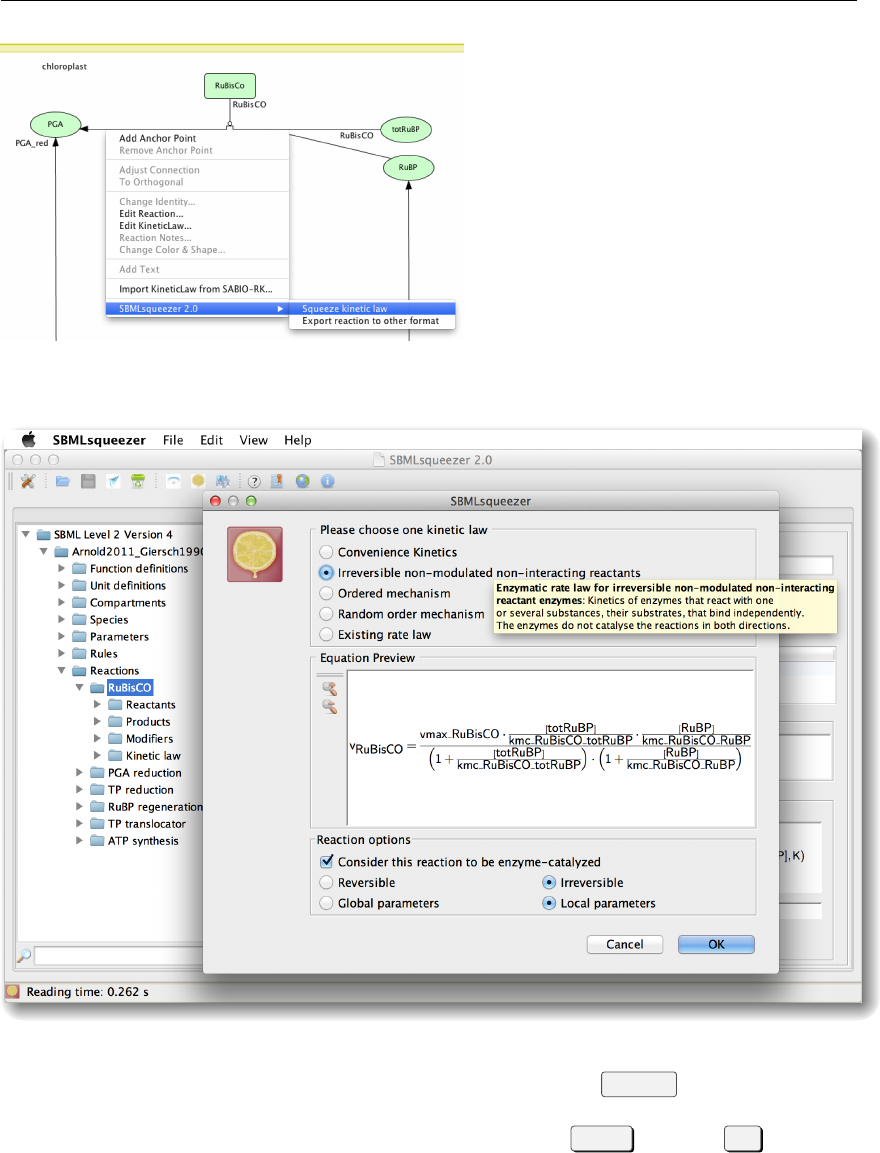Click the Apple menu icon
The width and height of the screenshot is (880, 1153).
29,440
